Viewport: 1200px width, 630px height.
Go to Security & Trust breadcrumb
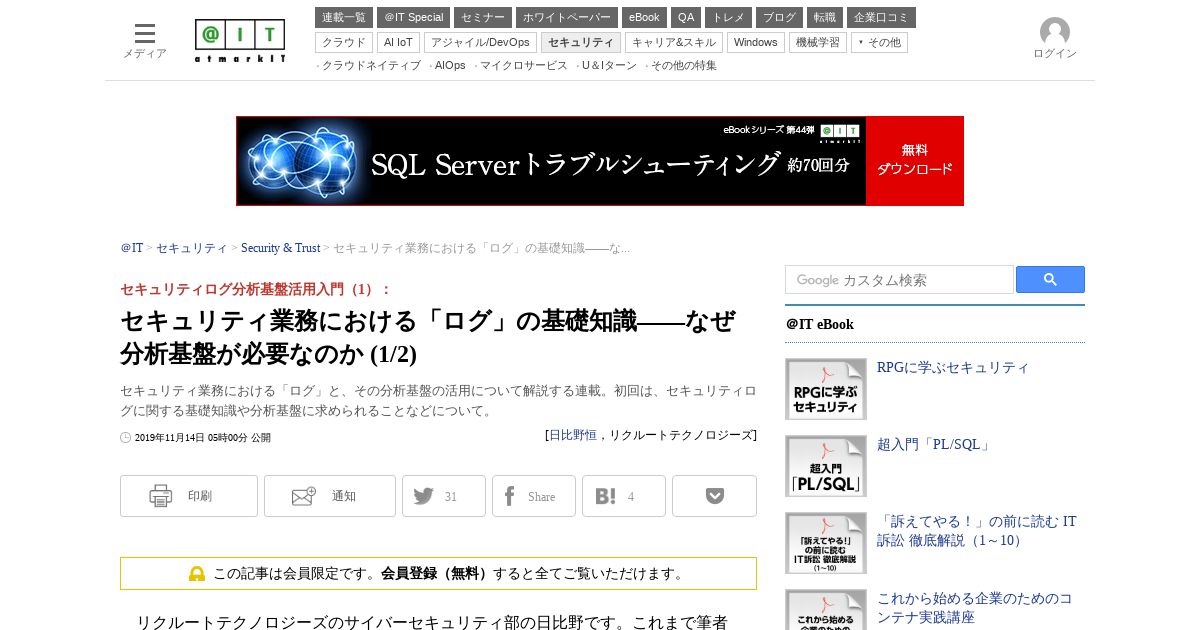(280, 248)
